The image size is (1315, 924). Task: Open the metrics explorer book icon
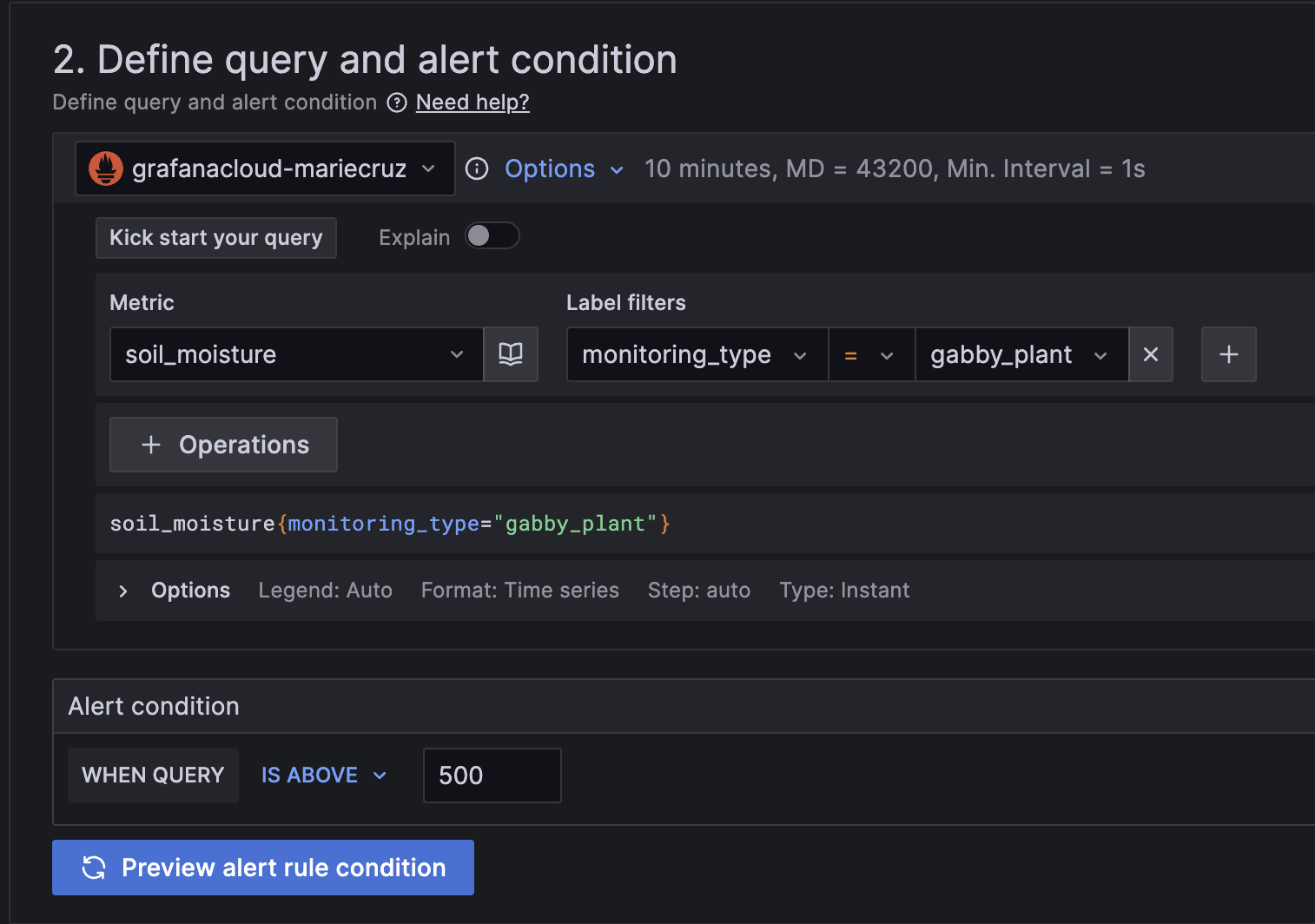coord(511,354)
